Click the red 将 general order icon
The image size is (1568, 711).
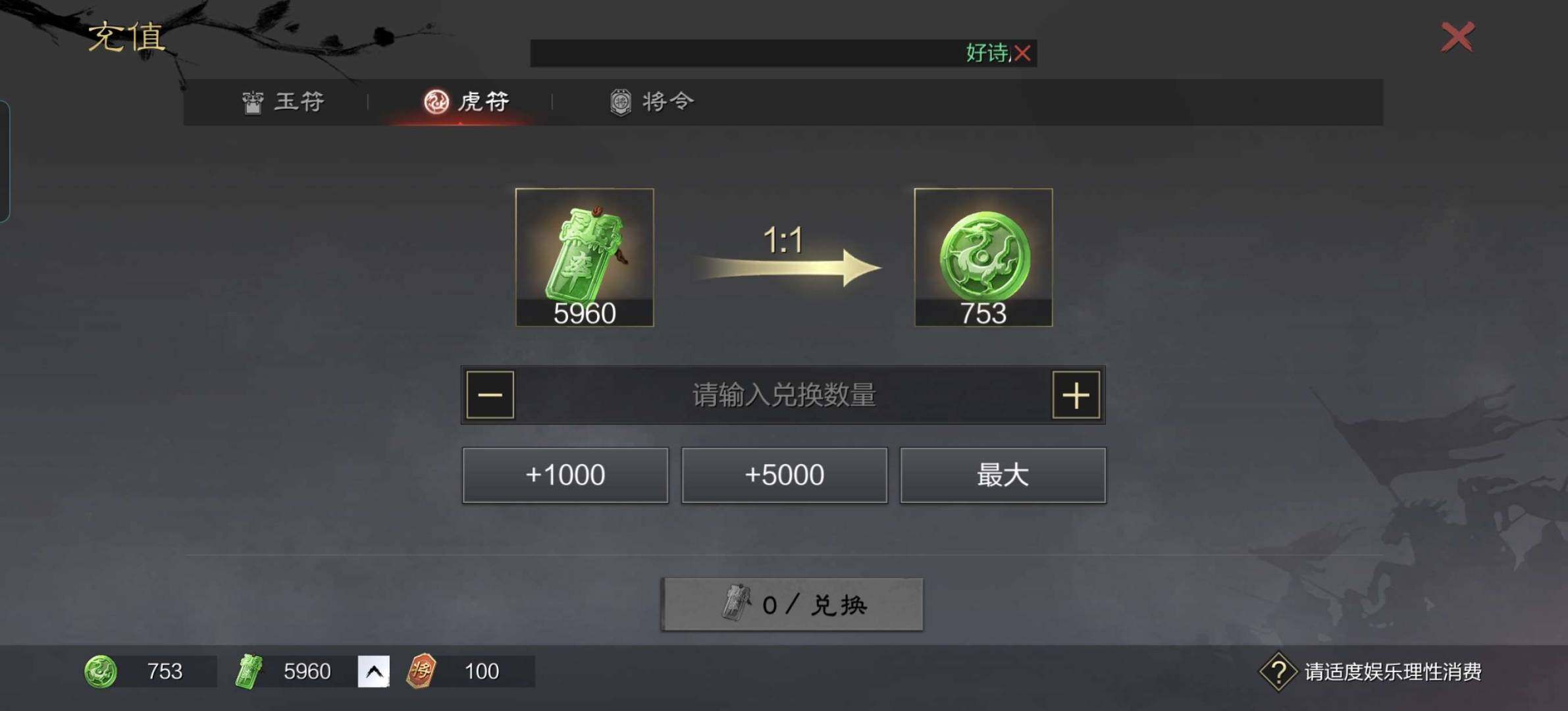[x=421, y=671]
